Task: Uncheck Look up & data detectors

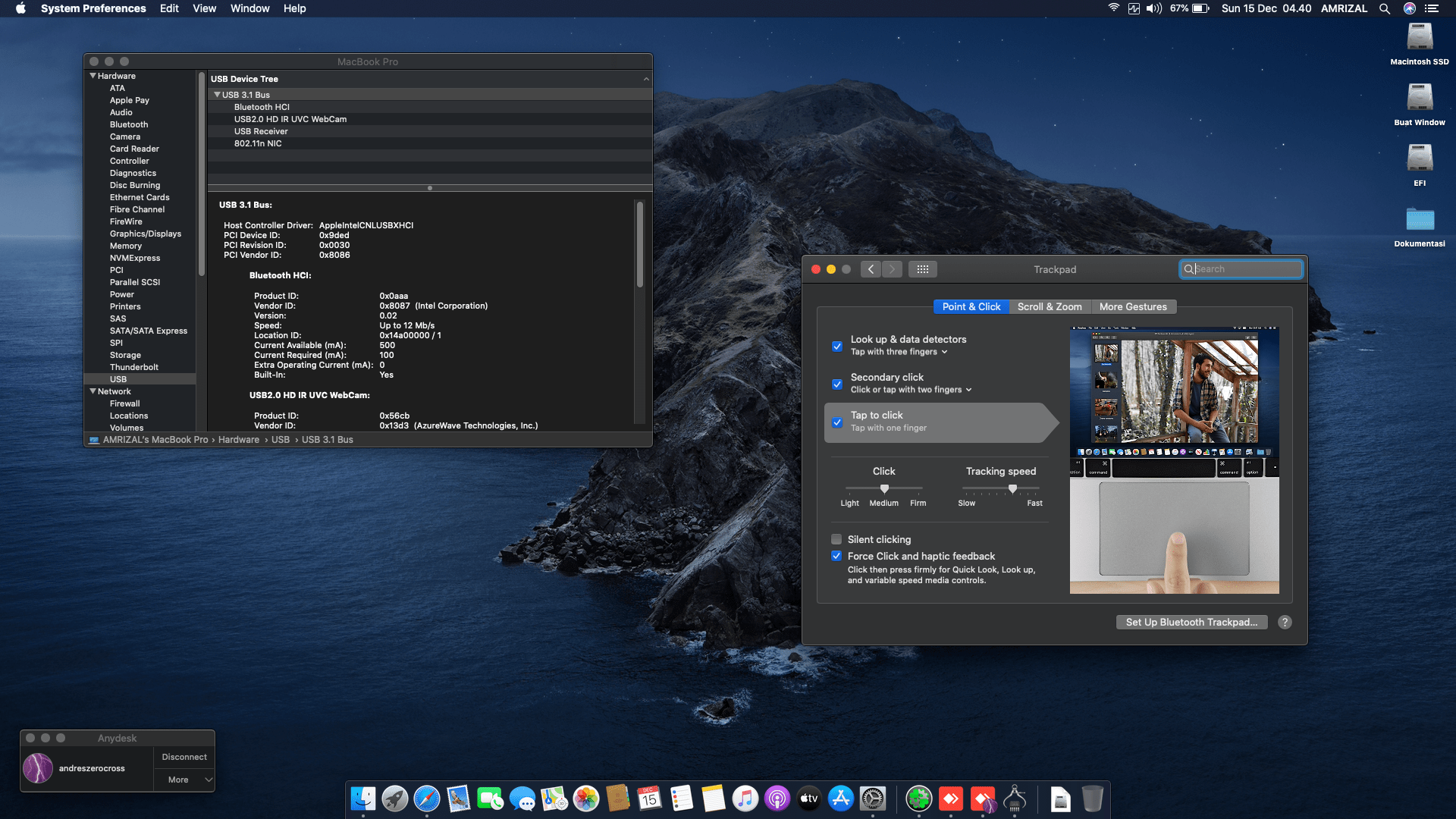Action: pyautogui.click(x=836, y=346)
